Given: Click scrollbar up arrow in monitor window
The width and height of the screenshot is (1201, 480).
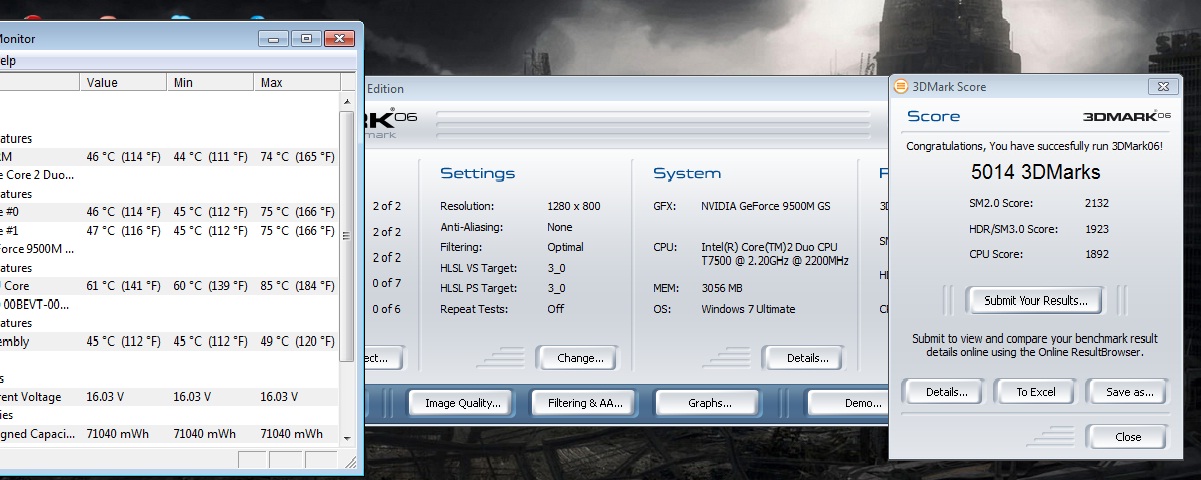Looking at the screenshot, I should pos(347,100).
